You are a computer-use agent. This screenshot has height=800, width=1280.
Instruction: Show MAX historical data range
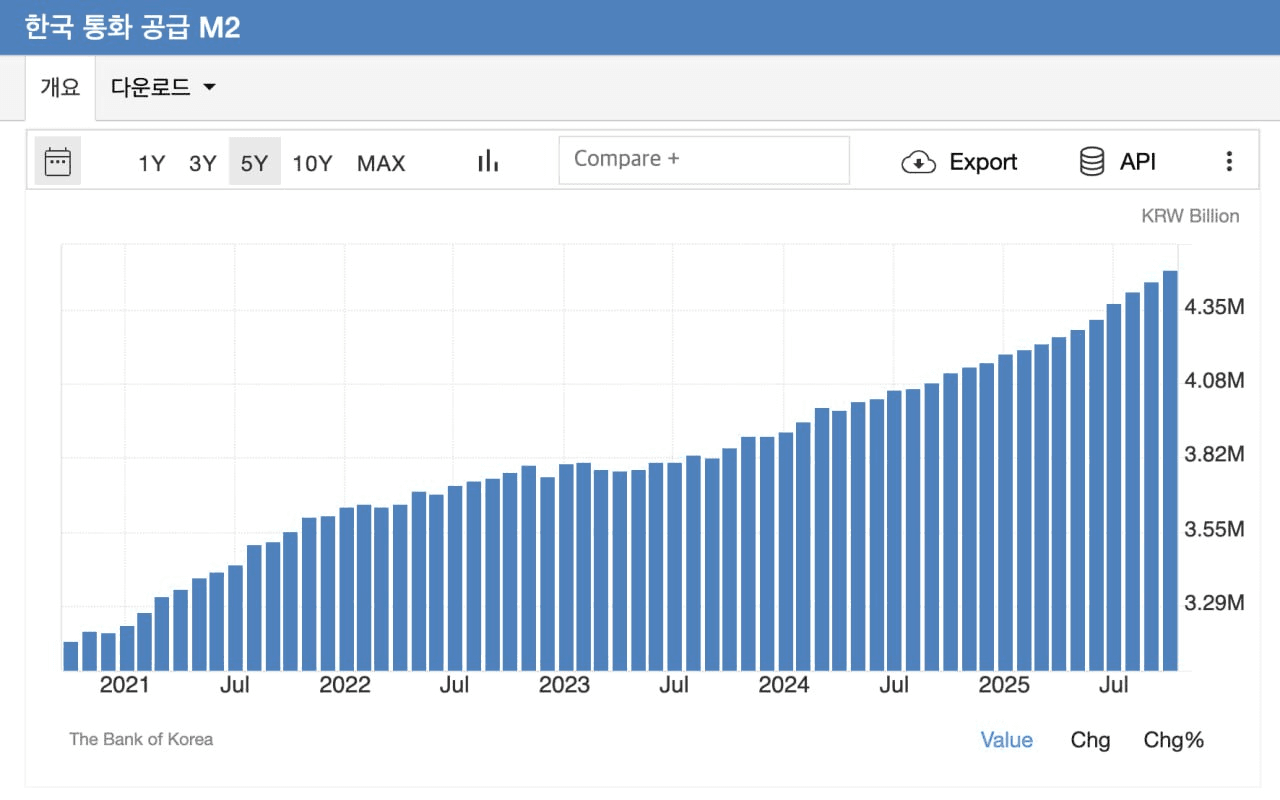pos(381,163)
